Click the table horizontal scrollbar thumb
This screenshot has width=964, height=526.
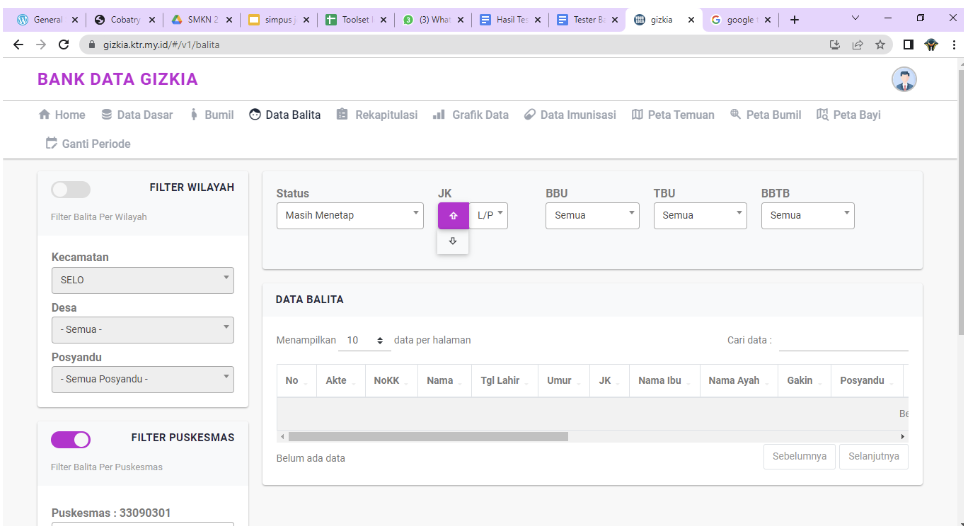(428, 437)
